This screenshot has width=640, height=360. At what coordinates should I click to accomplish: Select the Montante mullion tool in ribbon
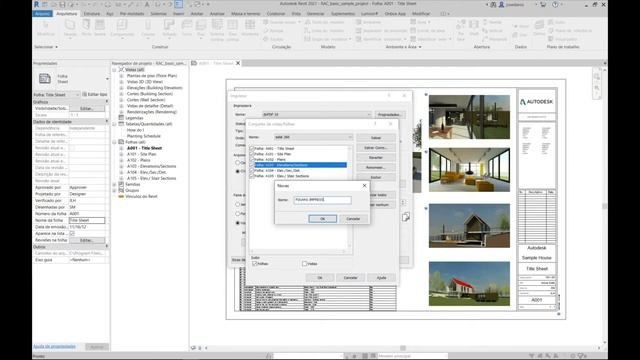(x=250, y=28)
